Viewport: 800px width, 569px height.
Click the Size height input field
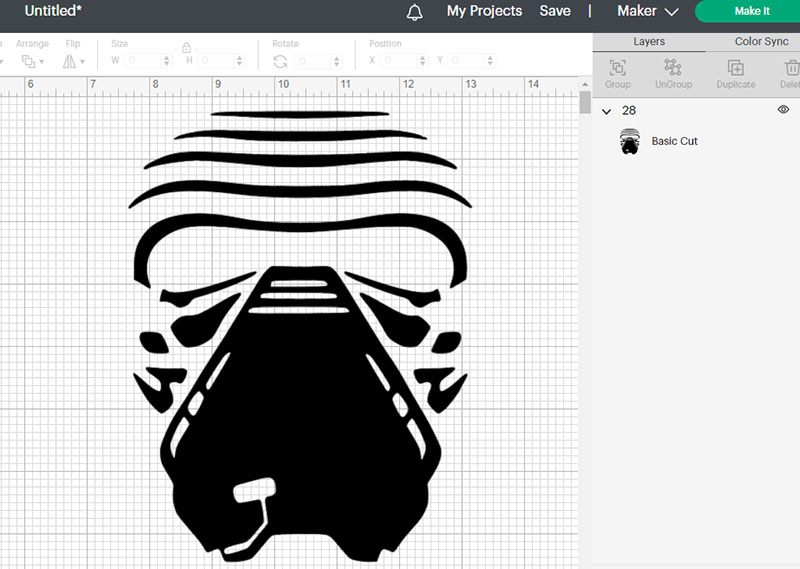point(216,61)
